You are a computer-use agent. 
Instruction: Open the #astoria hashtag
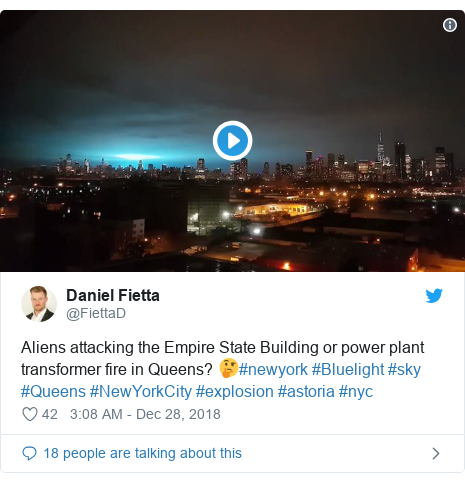[x=306, y=391]
